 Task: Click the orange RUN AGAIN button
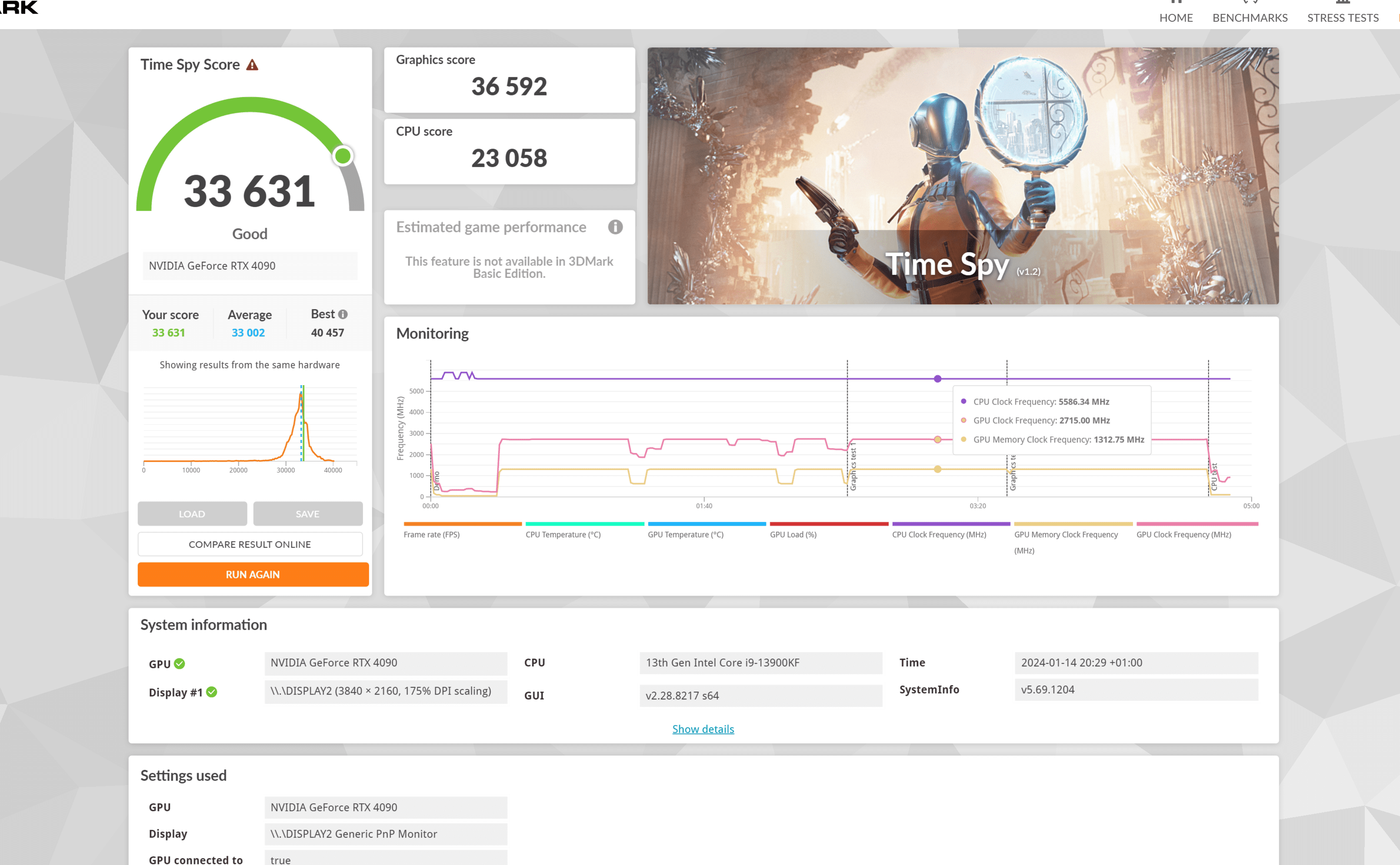[x=253, y=574]
